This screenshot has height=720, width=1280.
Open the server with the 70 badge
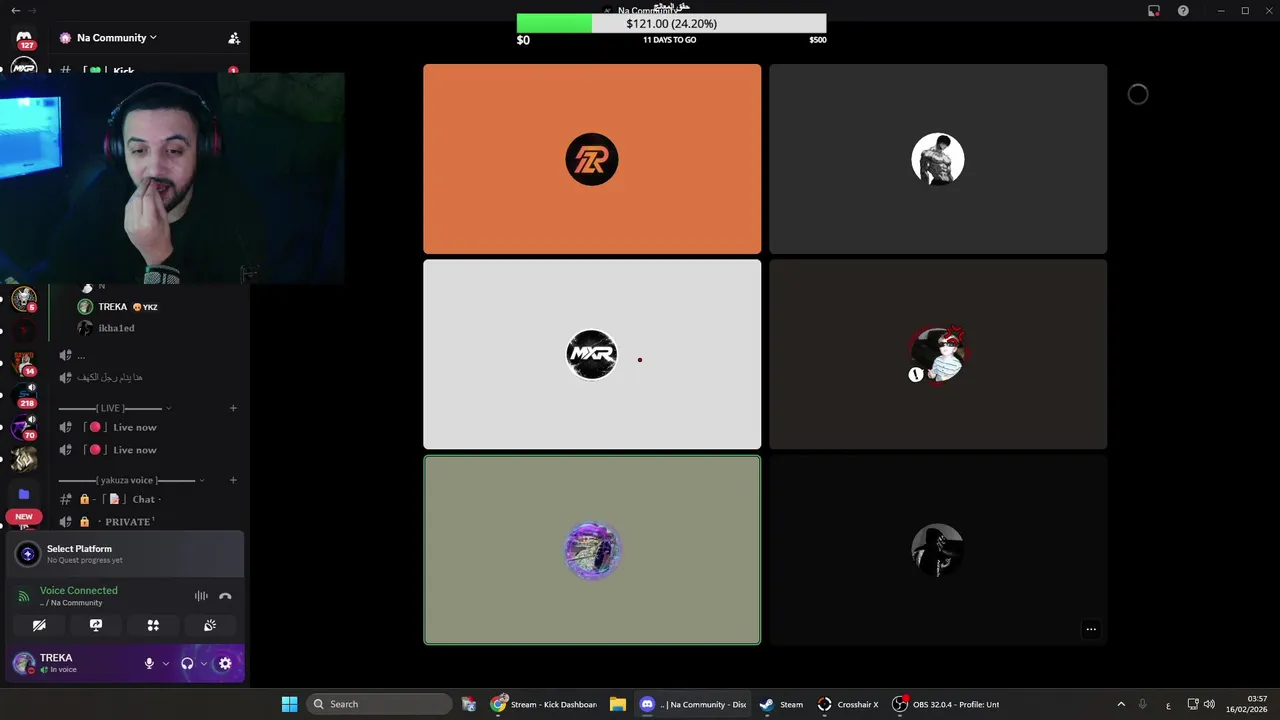[x=24, y=428]
